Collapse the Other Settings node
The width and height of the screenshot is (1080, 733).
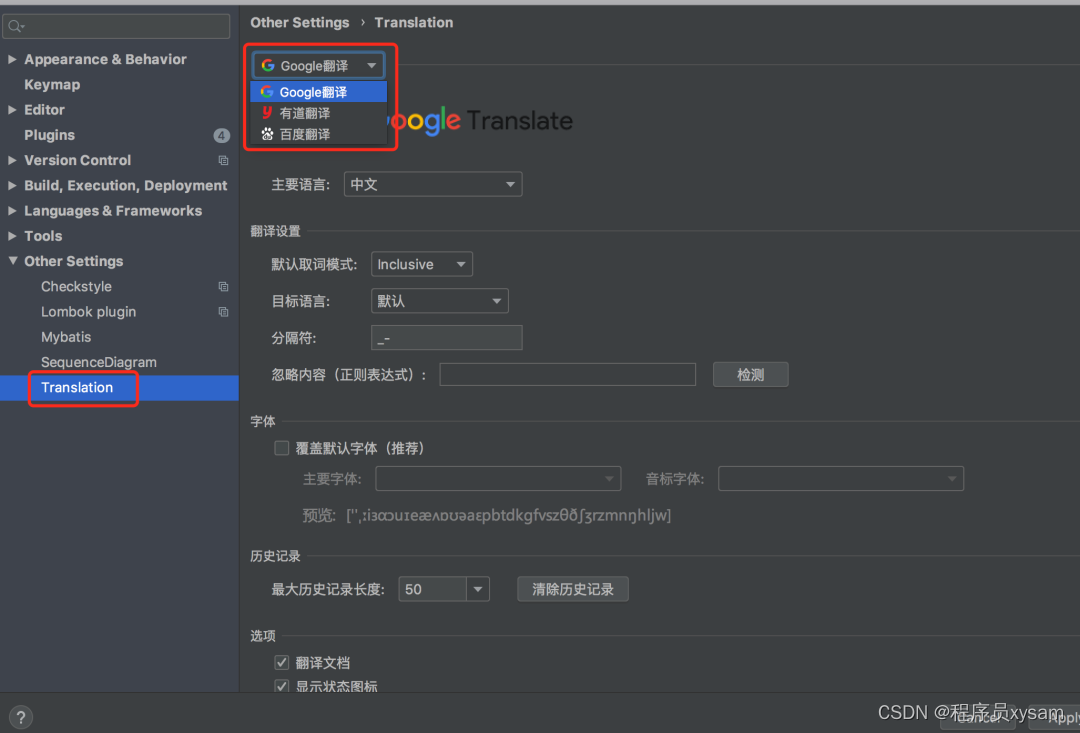(12, 261)
